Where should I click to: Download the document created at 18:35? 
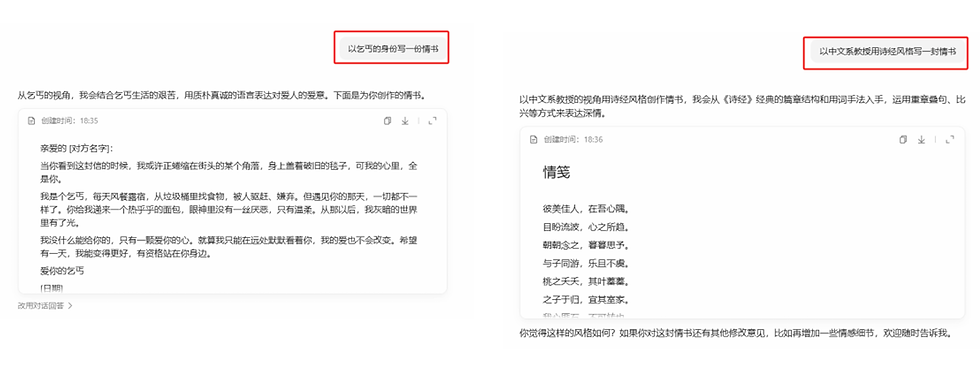pos(404,121)
